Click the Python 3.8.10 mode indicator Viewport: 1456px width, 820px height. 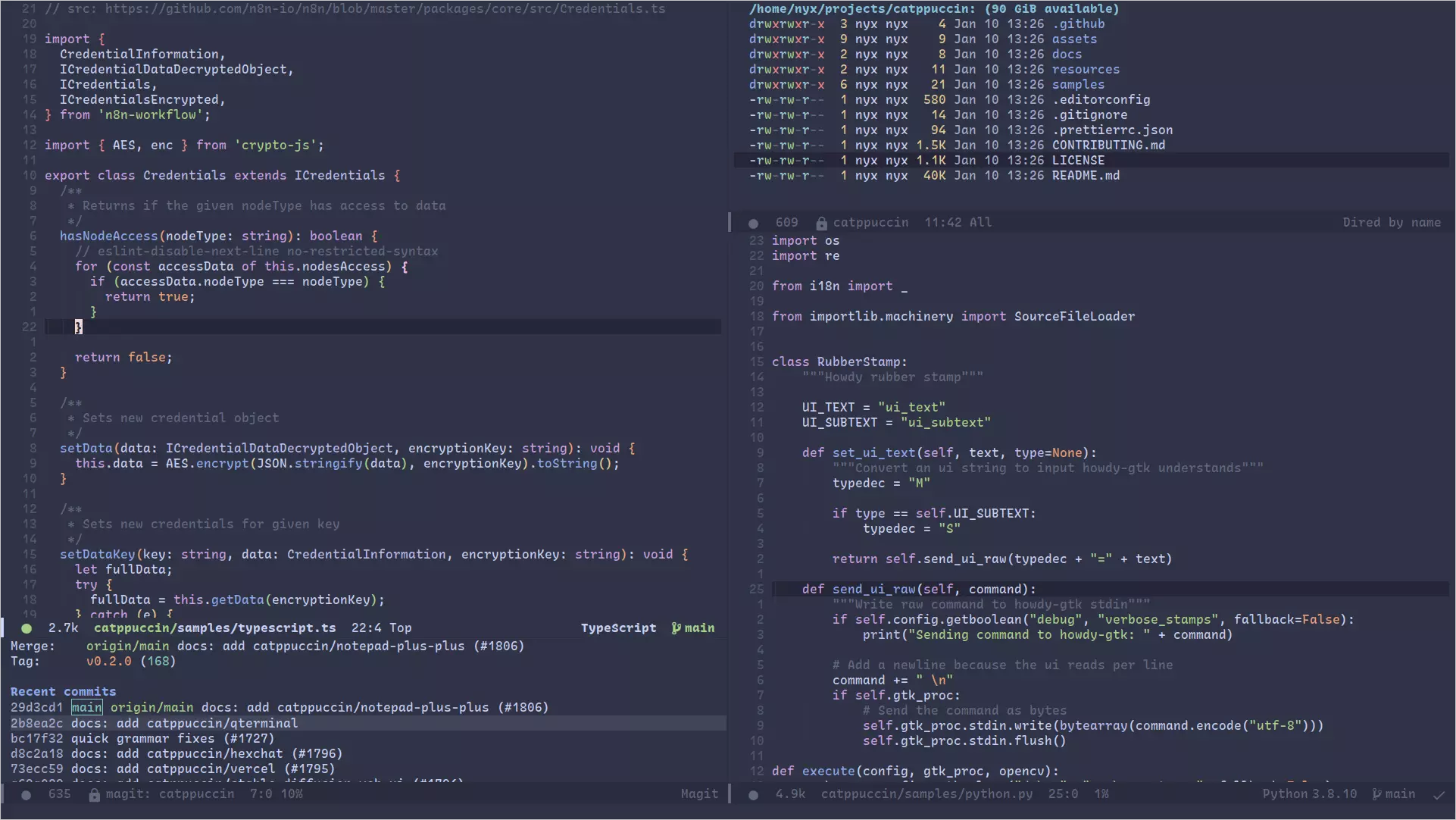pos(1309,794)
